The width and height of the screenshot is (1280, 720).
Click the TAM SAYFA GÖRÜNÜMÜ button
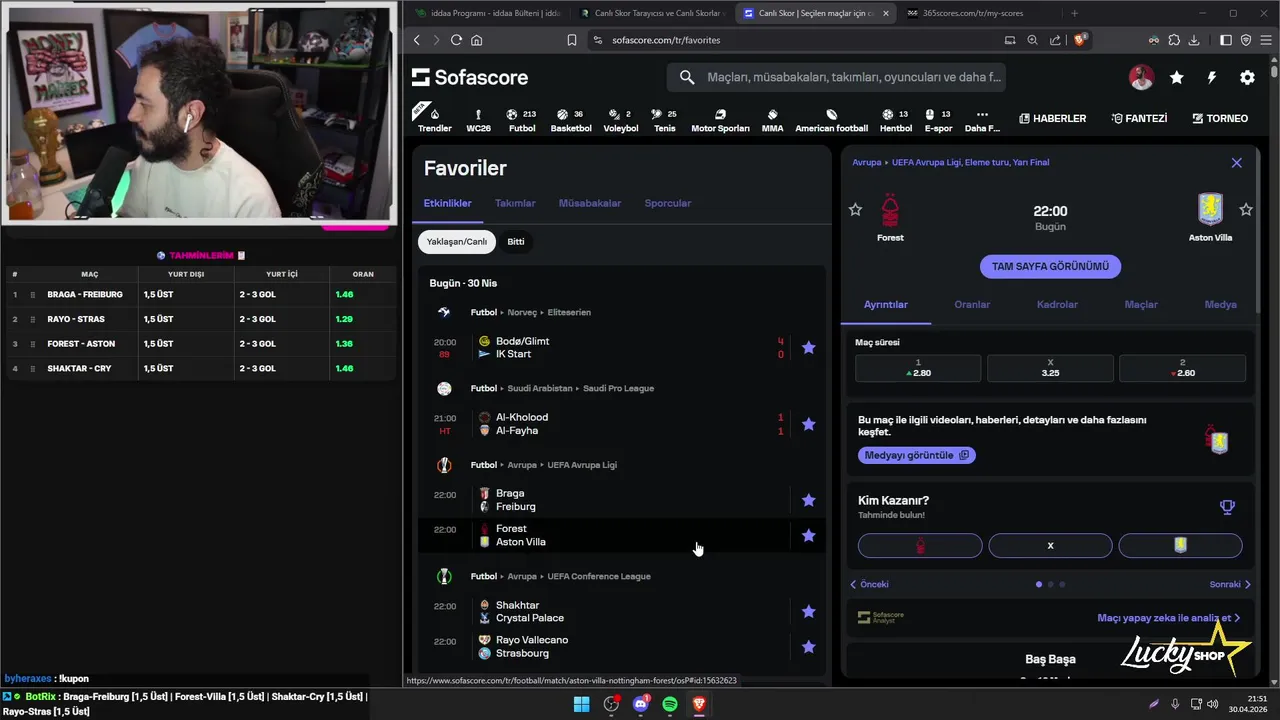(1050, 267)
